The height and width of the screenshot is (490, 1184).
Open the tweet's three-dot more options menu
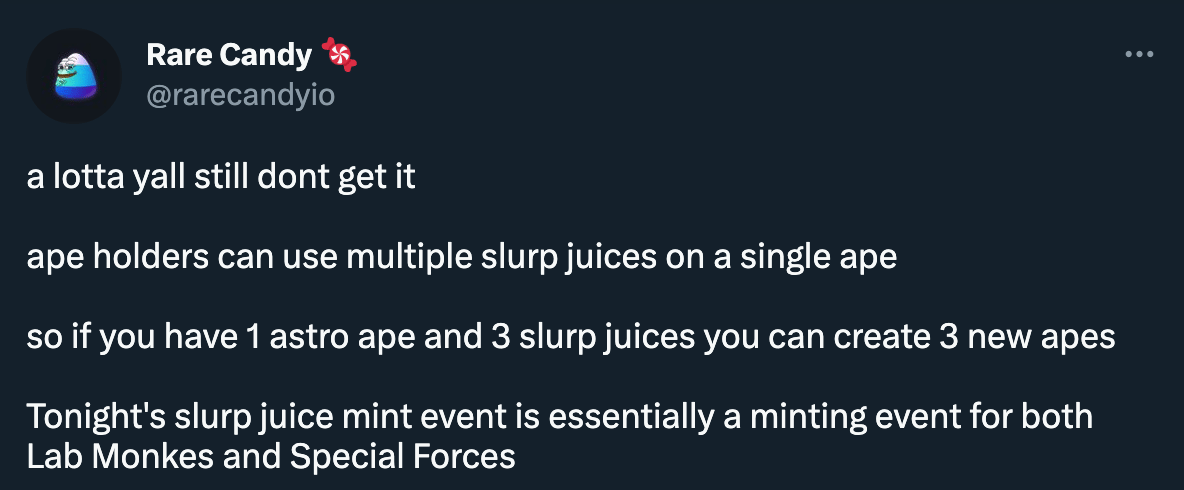1139,54
